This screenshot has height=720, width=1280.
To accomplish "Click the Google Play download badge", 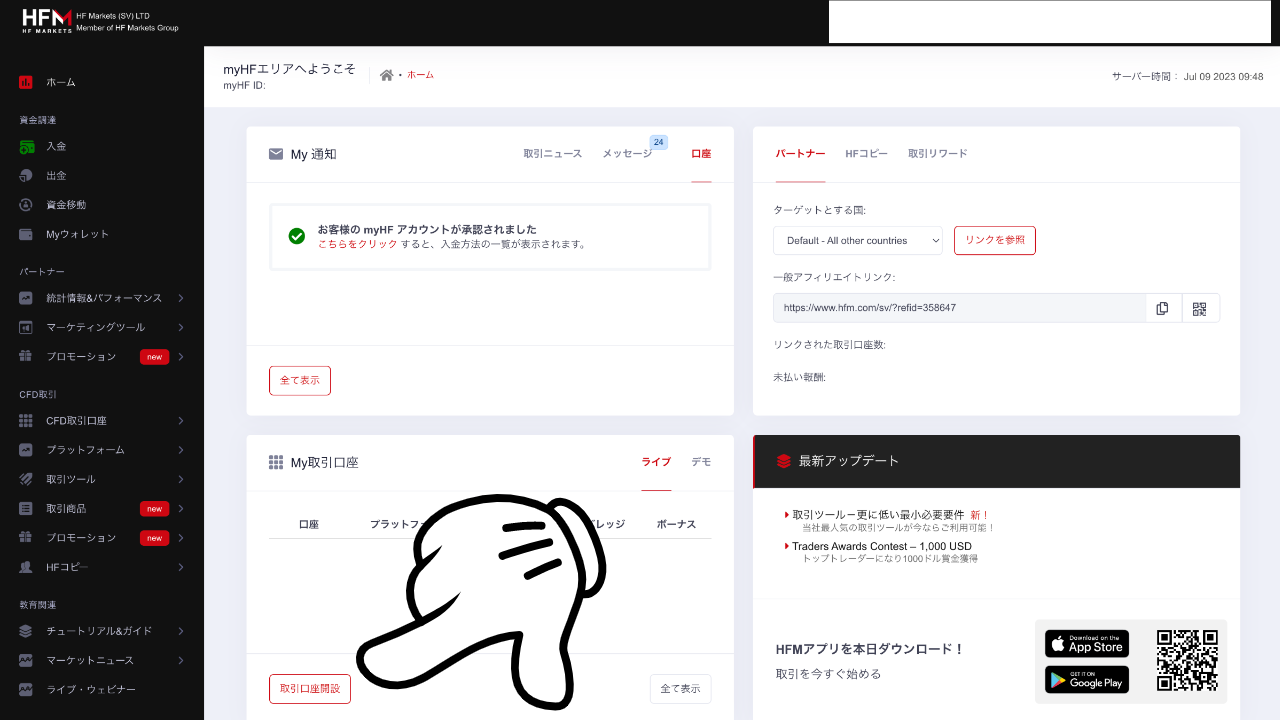I will (x=1086, y=680).
